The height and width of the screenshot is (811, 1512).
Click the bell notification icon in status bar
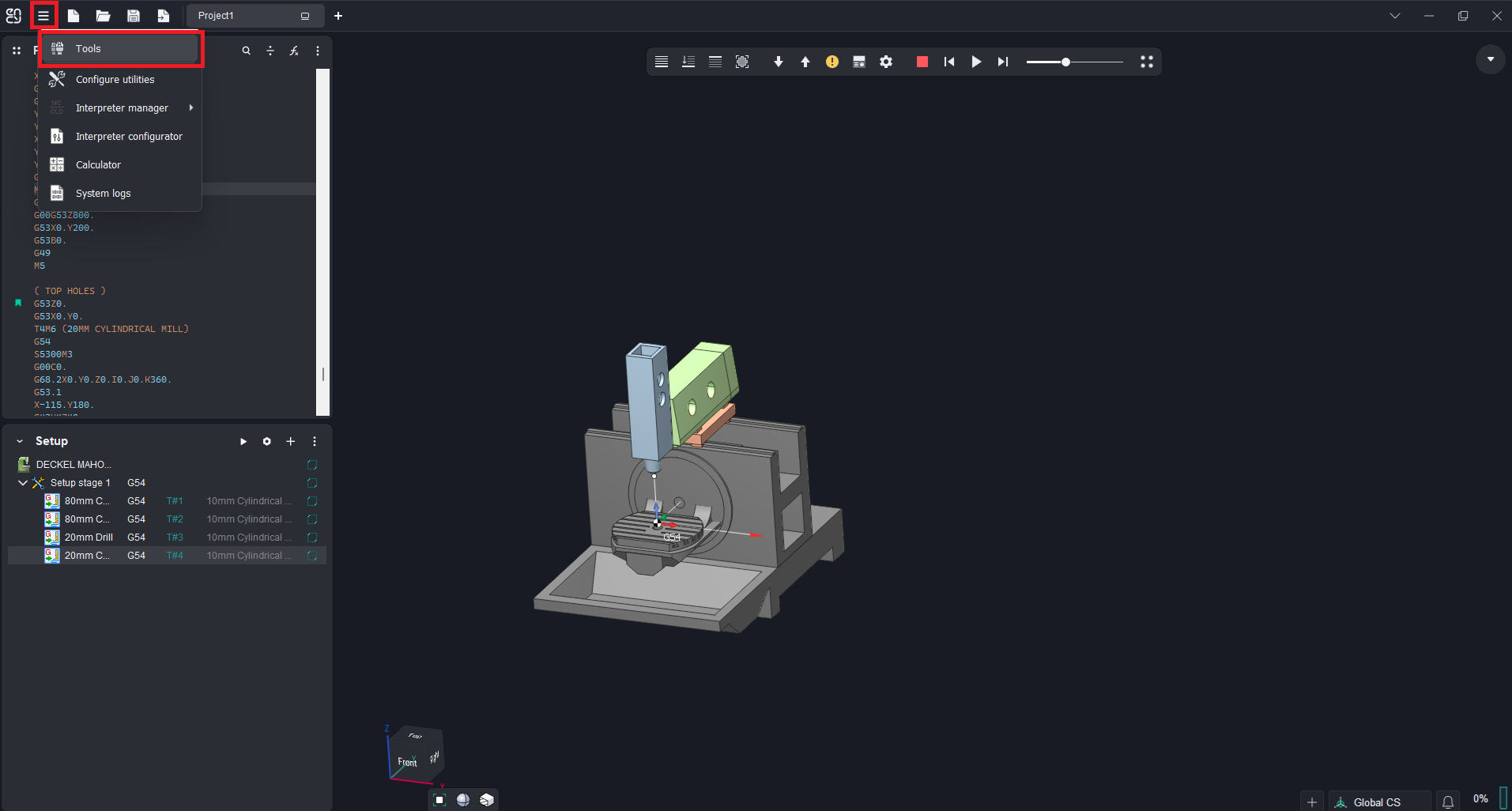click(1448, 802)
